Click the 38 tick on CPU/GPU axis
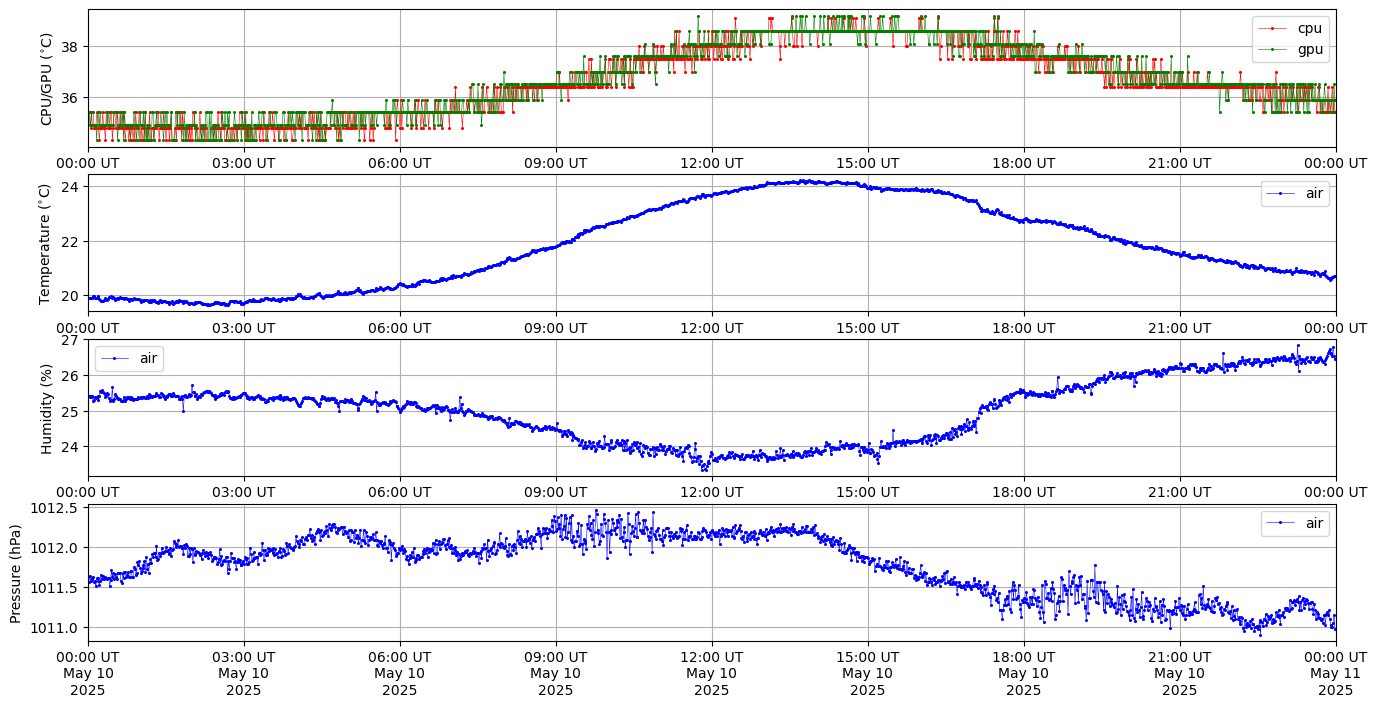Viewport: 1377px width, 707px height. (x=72, y=46)
